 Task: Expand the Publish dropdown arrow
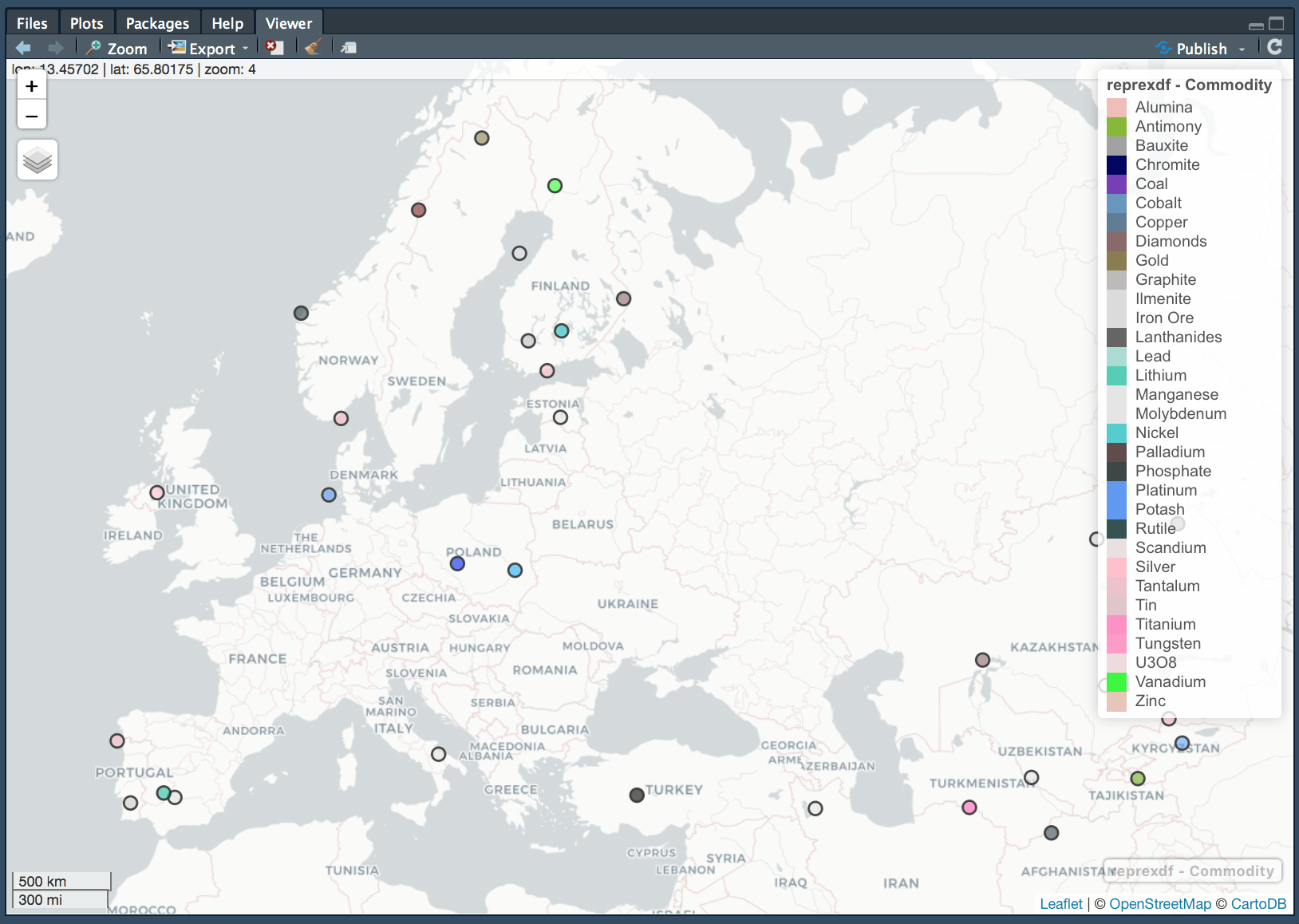[1242, 49]
